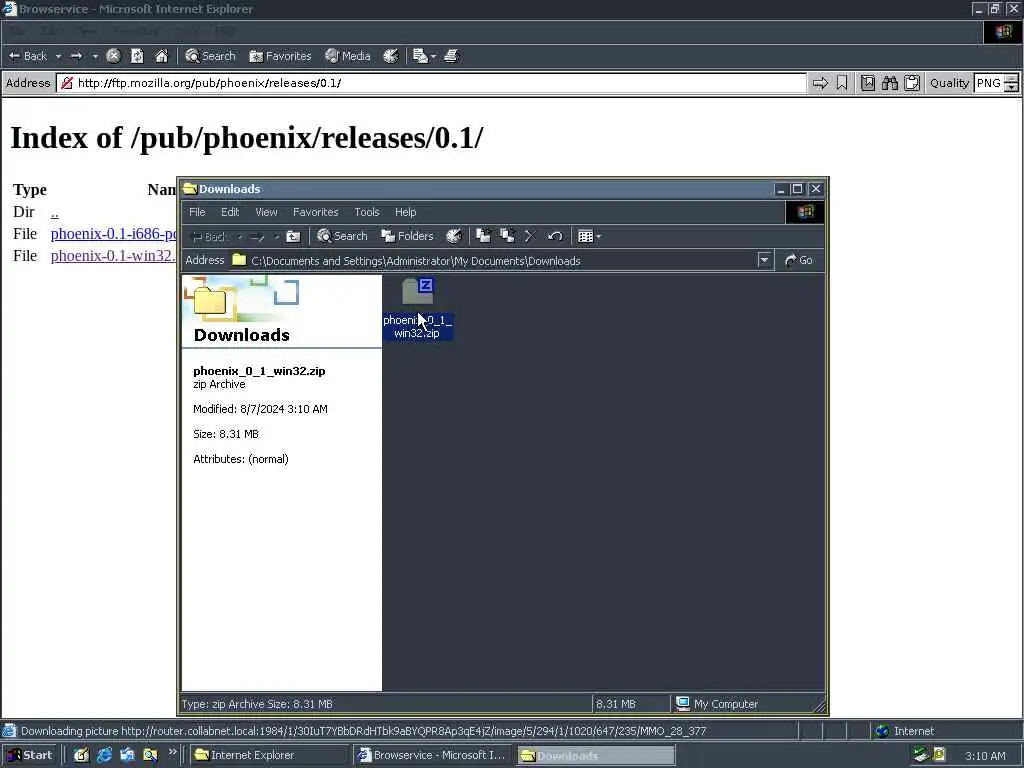Click the Print icon in Internet Explorer toolbar

click(451, 56)
